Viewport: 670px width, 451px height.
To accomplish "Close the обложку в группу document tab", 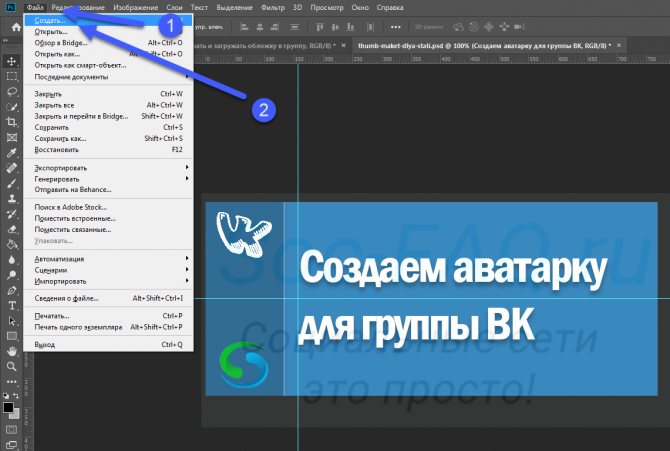I will (x=343, y=45).
